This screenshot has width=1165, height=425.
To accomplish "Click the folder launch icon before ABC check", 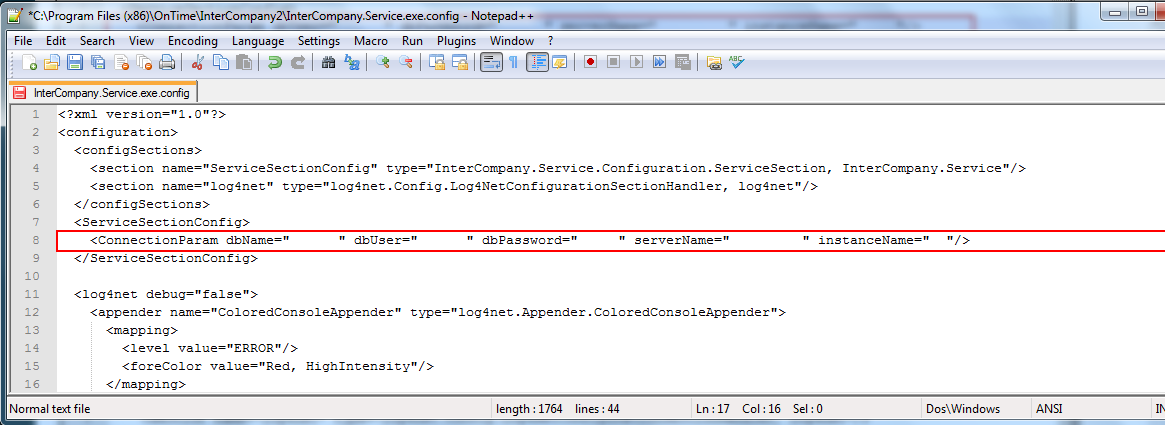I will 713,63.
